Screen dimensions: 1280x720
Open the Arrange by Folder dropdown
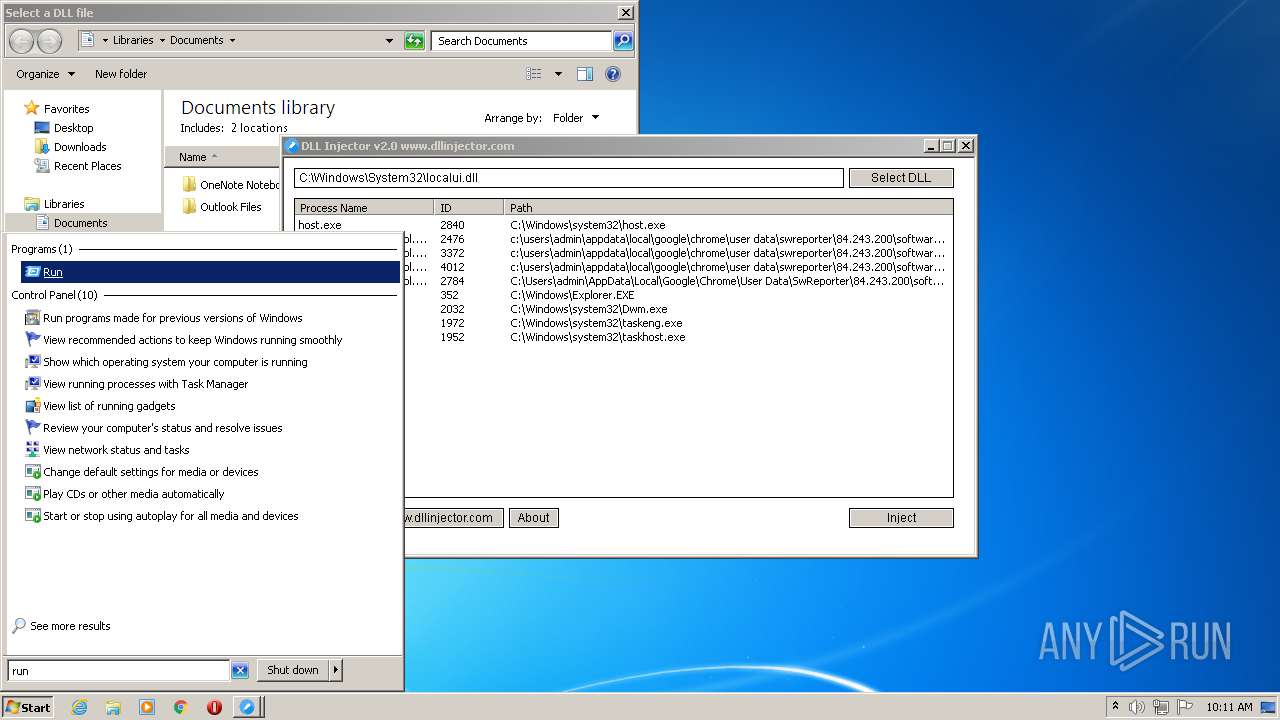pyautogui.click(x=576, y=118)
